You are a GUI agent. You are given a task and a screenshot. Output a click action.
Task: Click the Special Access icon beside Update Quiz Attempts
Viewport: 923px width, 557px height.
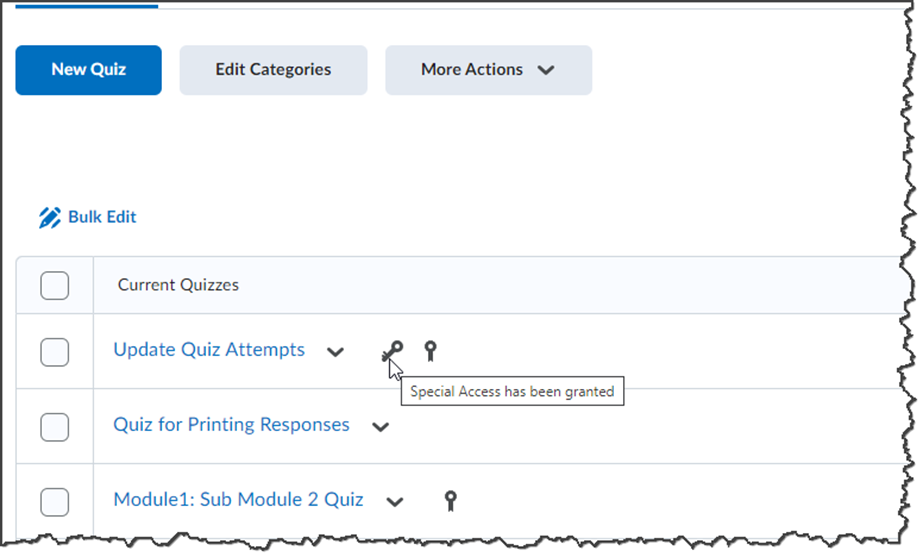[393, 351]
